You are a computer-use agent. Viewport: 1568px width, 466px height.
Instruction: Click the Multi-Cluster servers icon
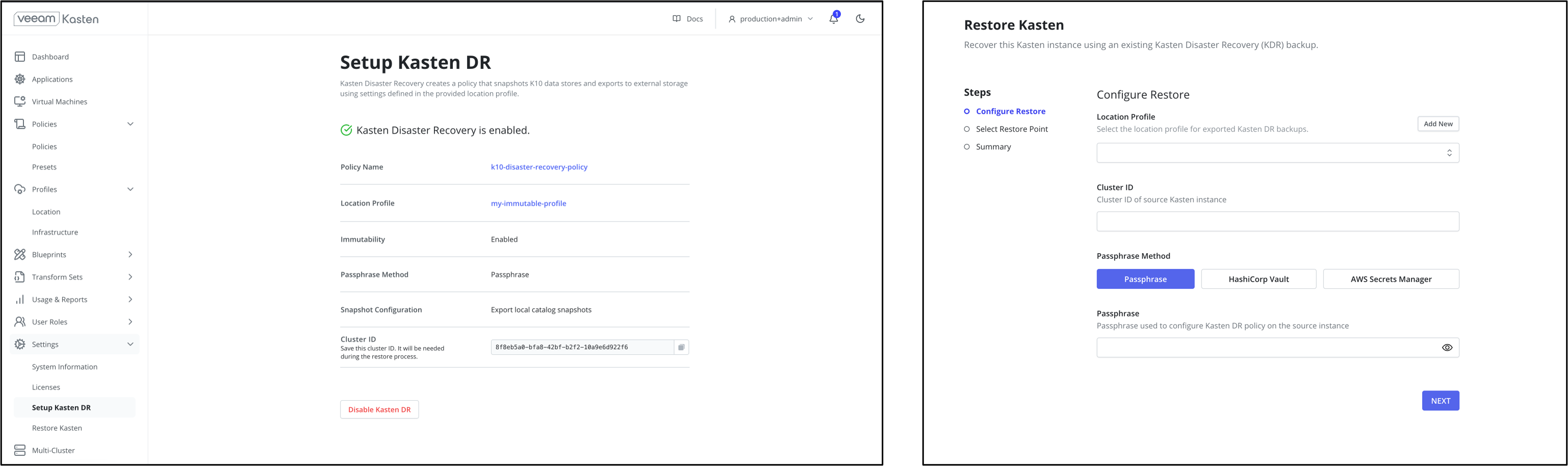click(x=20, y=450)
